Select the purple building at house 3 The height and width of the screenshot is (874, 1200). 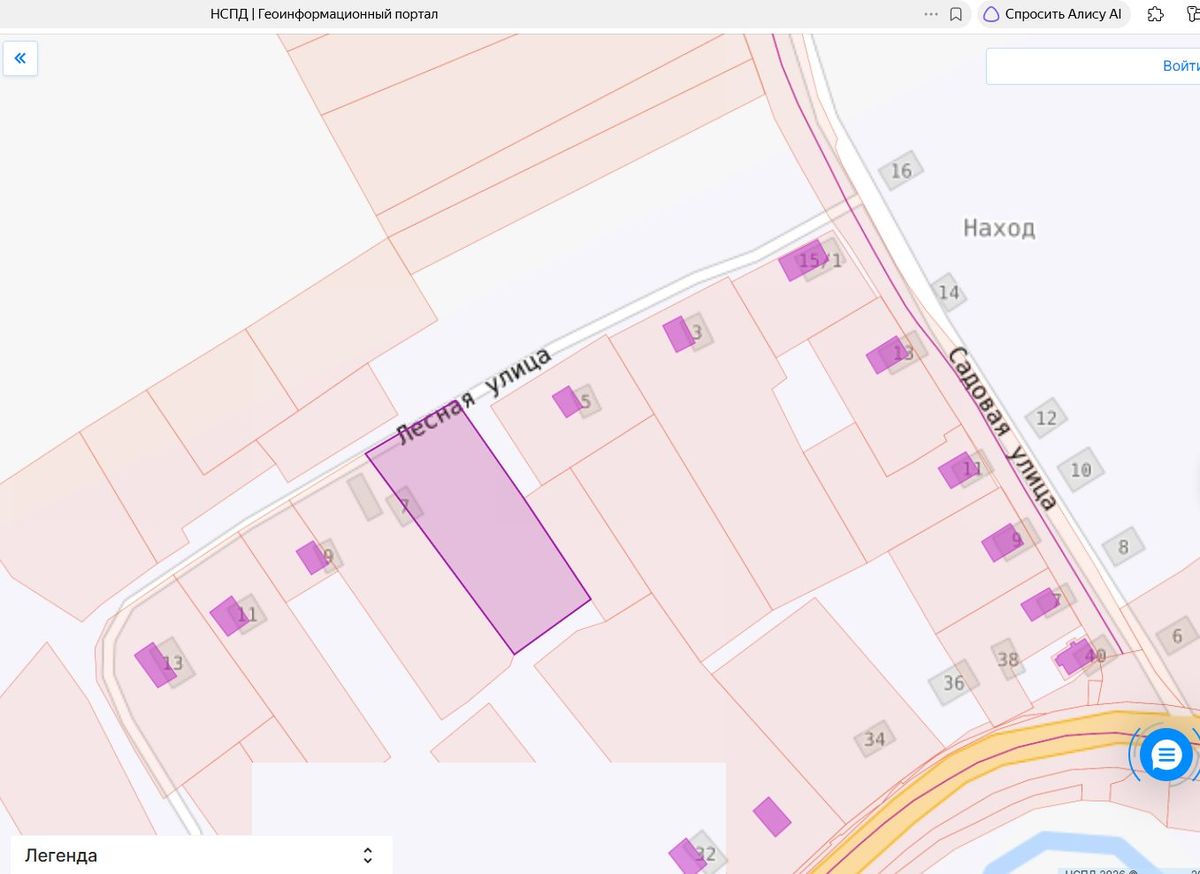679,334
